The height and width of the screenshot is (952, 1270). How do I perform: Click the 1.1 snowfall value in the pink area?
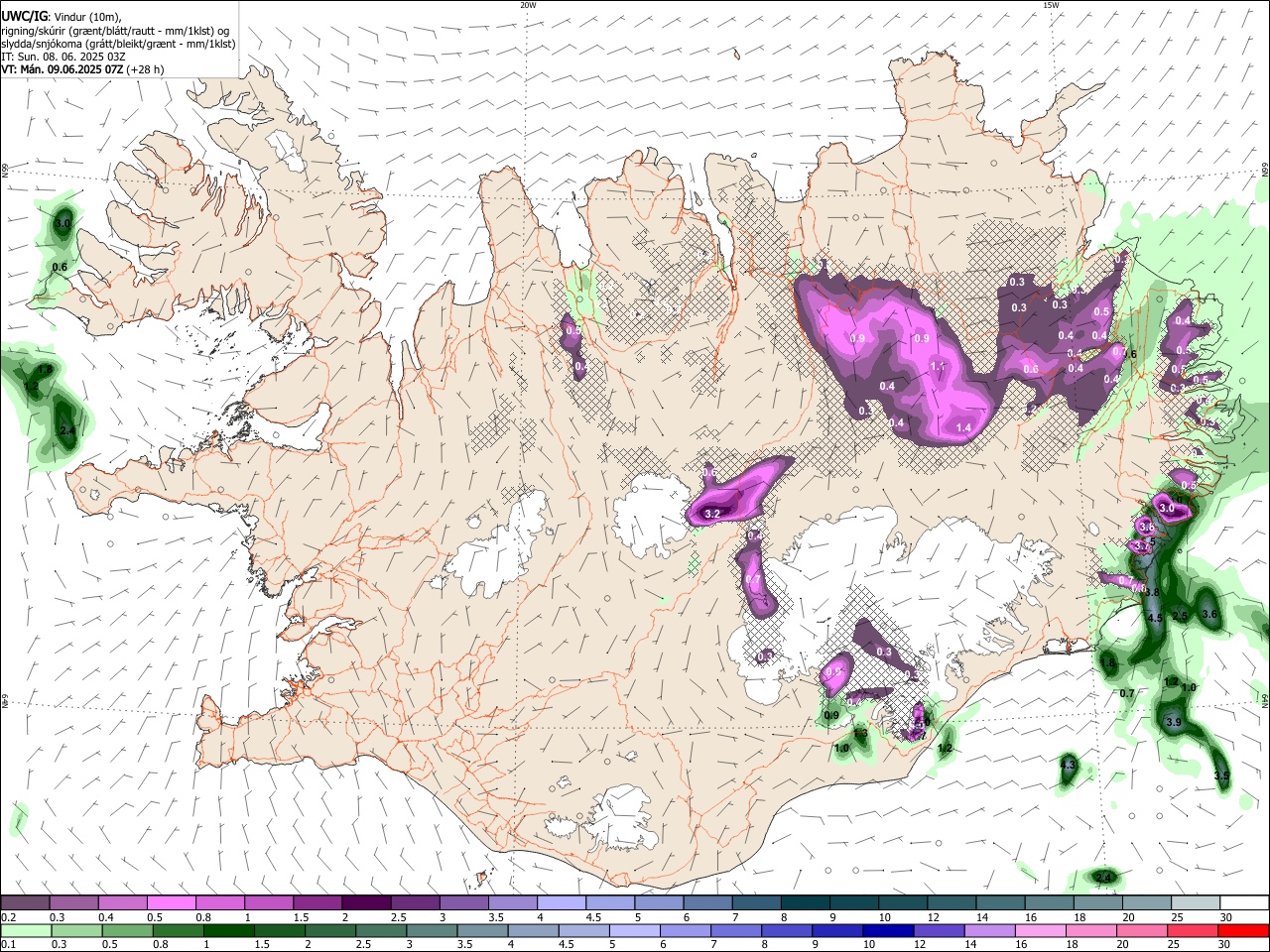point(938,366)
